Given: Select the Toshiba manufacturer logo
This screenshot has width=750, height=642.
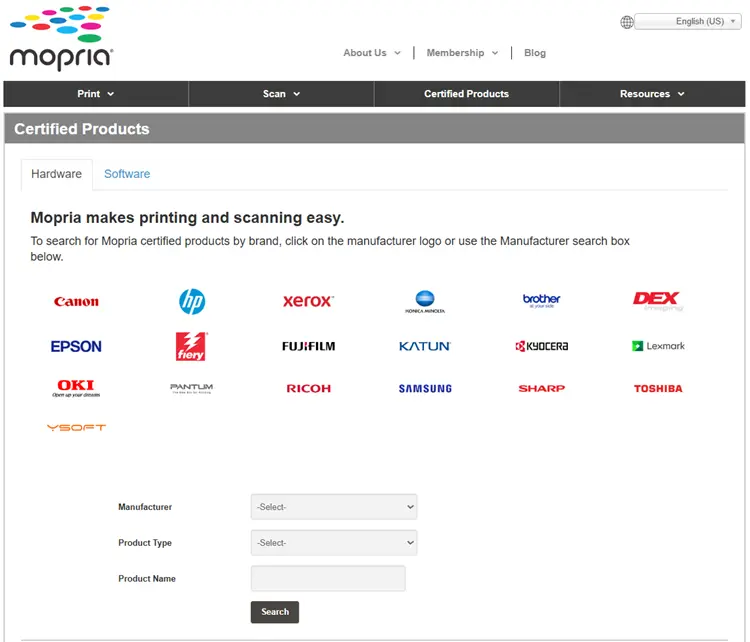Looking at the screenshot, I should (x=658, y=388).
